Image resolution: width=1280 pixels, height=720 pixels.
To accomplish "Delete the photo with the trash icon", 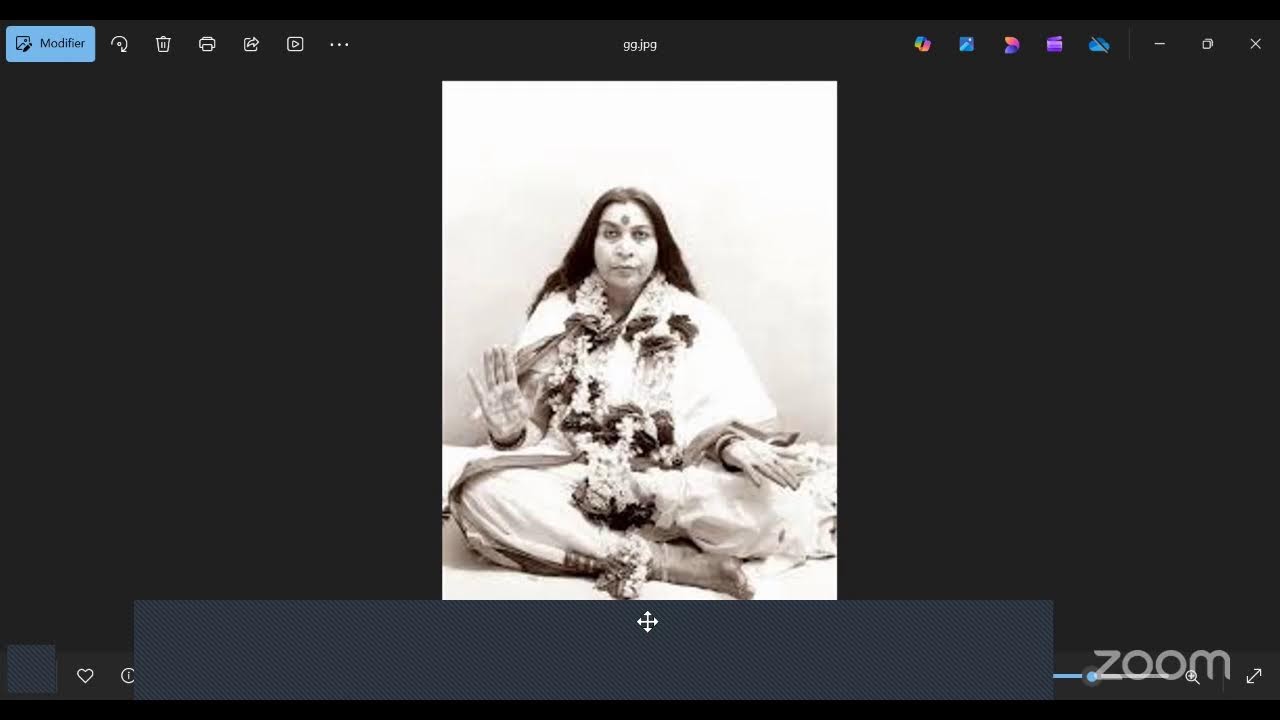I will pos(164,44).
